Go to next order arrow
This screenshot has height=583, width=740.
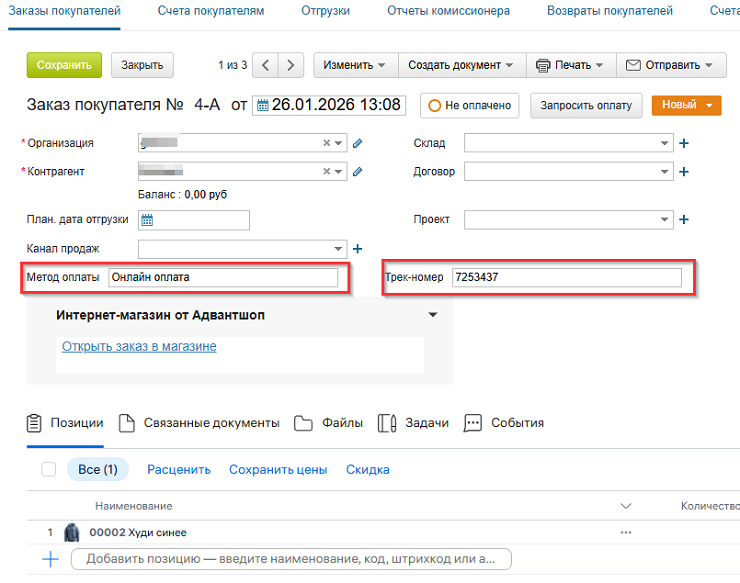tap(290, 65)
